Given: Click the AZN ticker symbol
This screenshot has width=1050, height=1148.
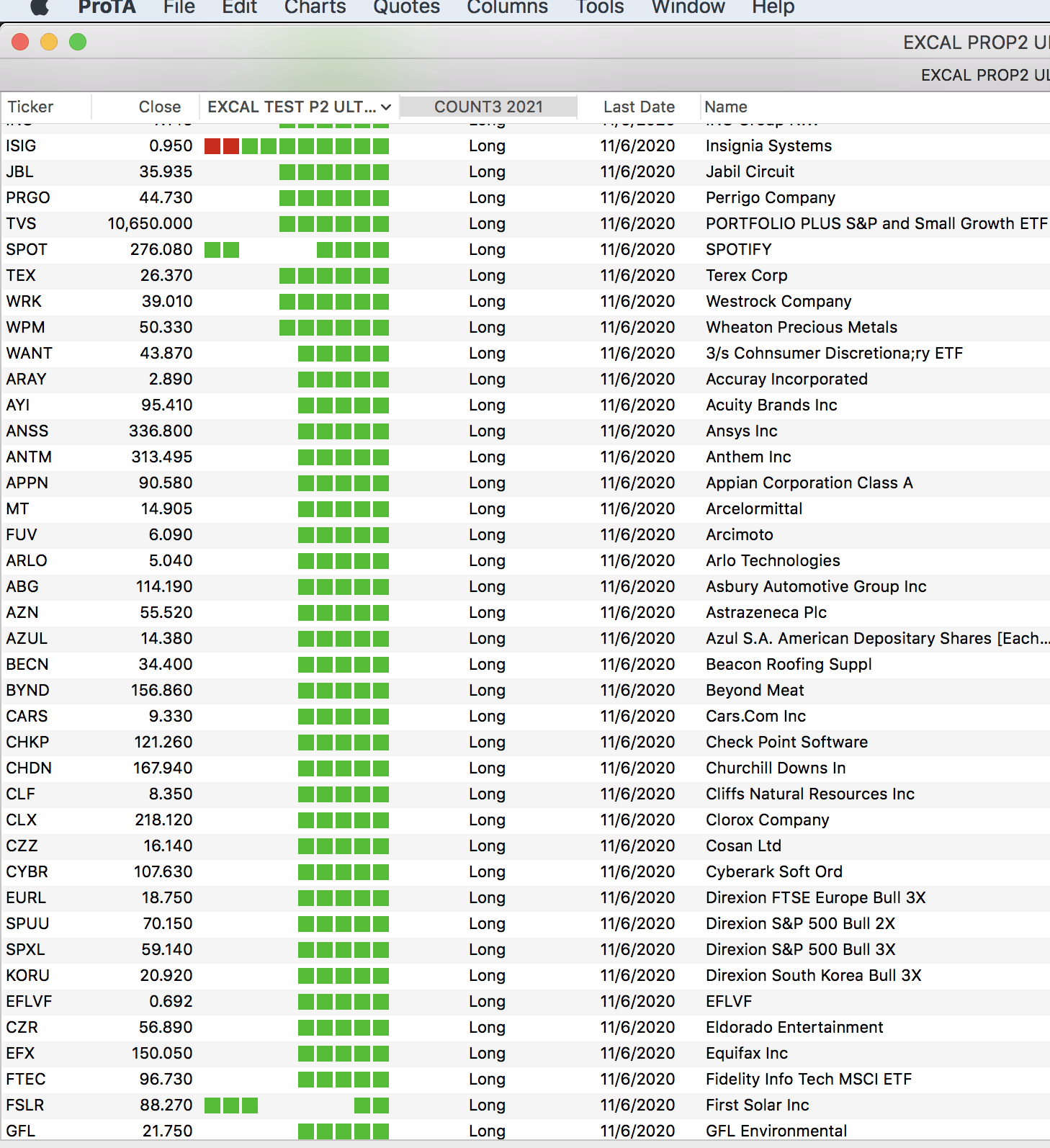Looking at the screenshot, I should tap(22, 613).
